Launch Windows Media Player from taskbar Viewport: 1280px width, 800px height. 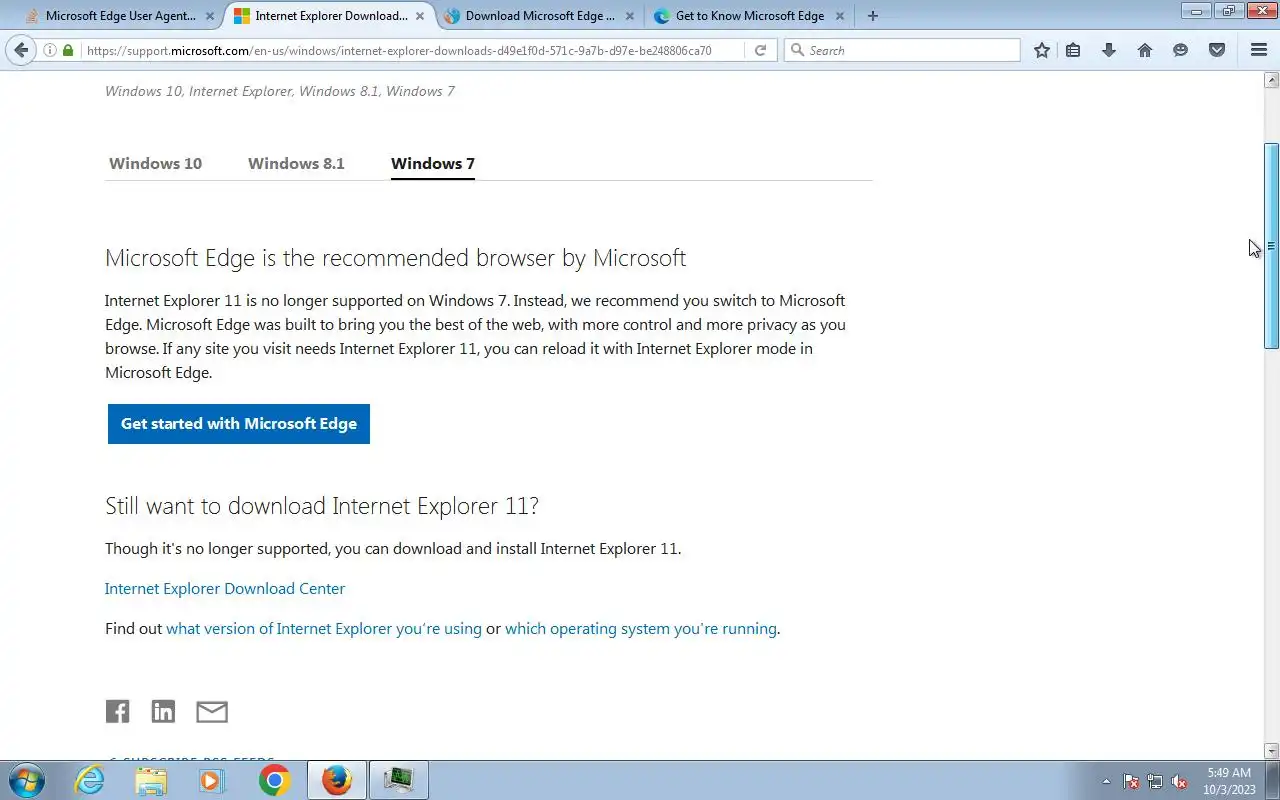click(212, 780)
